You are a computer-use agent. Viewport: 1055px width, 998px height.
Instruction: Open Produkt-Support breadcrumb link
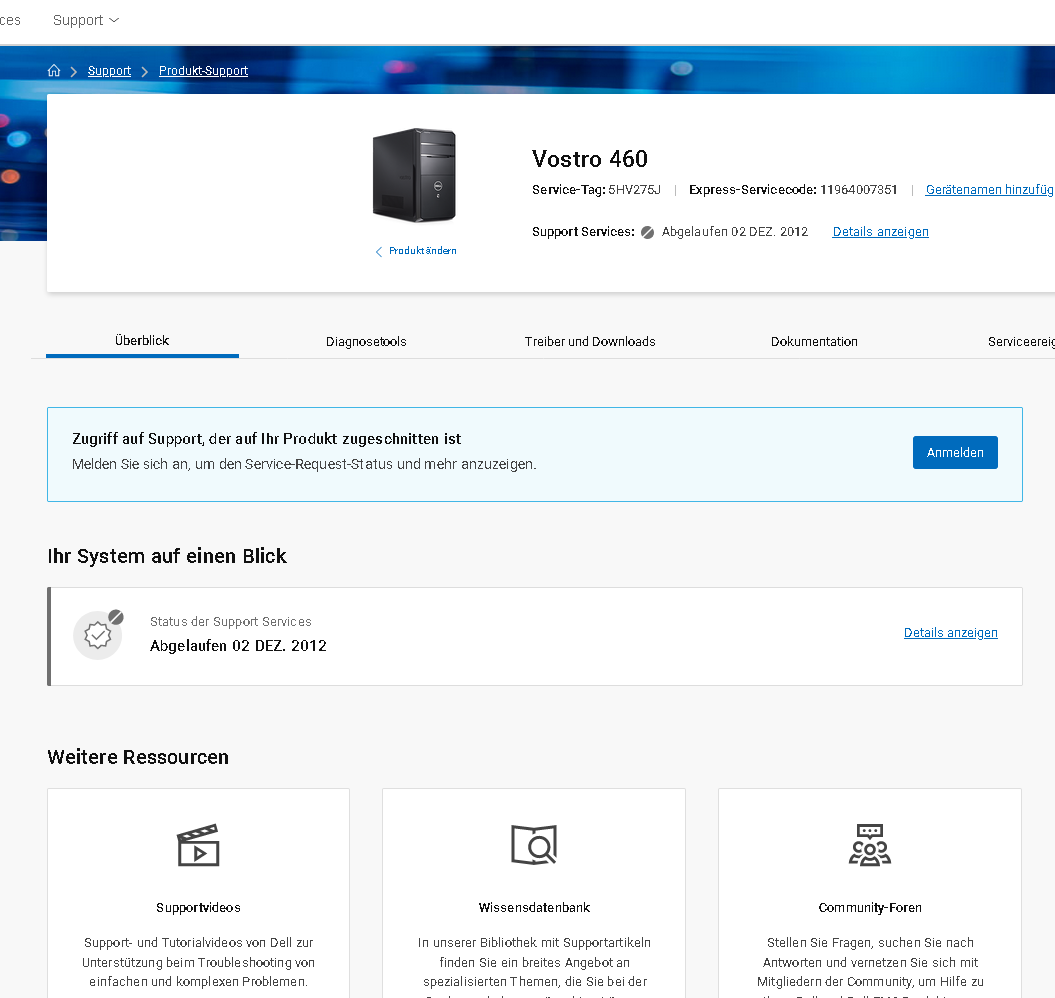203,71
